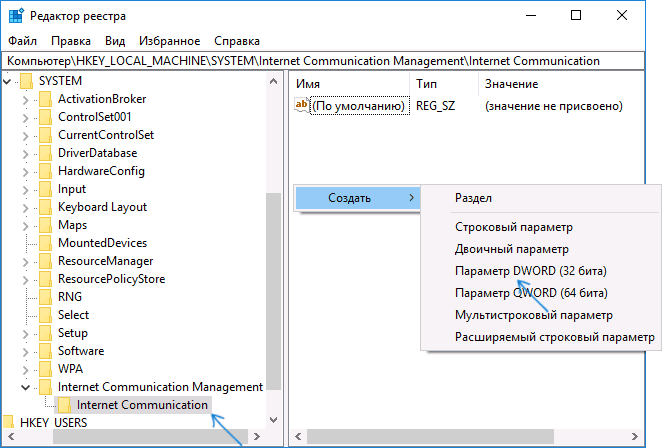662x448 pixels.
Task: Collapse Internet Communication Management key
Action: click(x=25, y=387)
